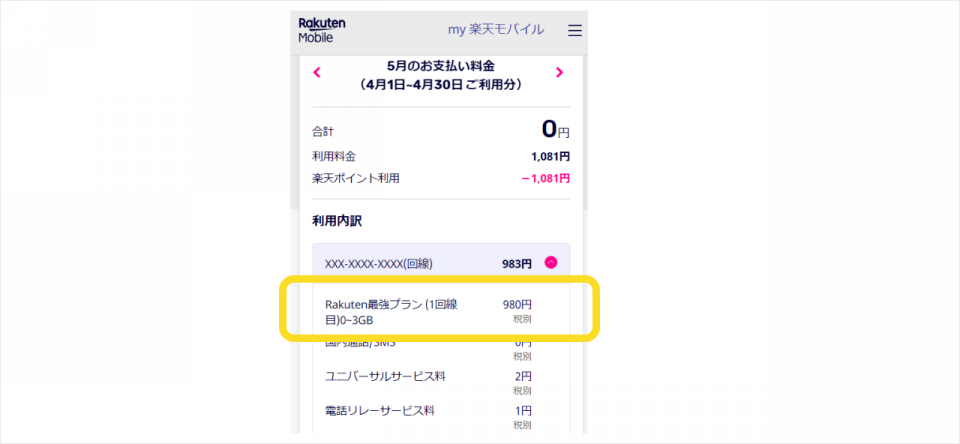
Task: Click the 5月のお支払い料金 heading
Action: [x=439, y=66]
